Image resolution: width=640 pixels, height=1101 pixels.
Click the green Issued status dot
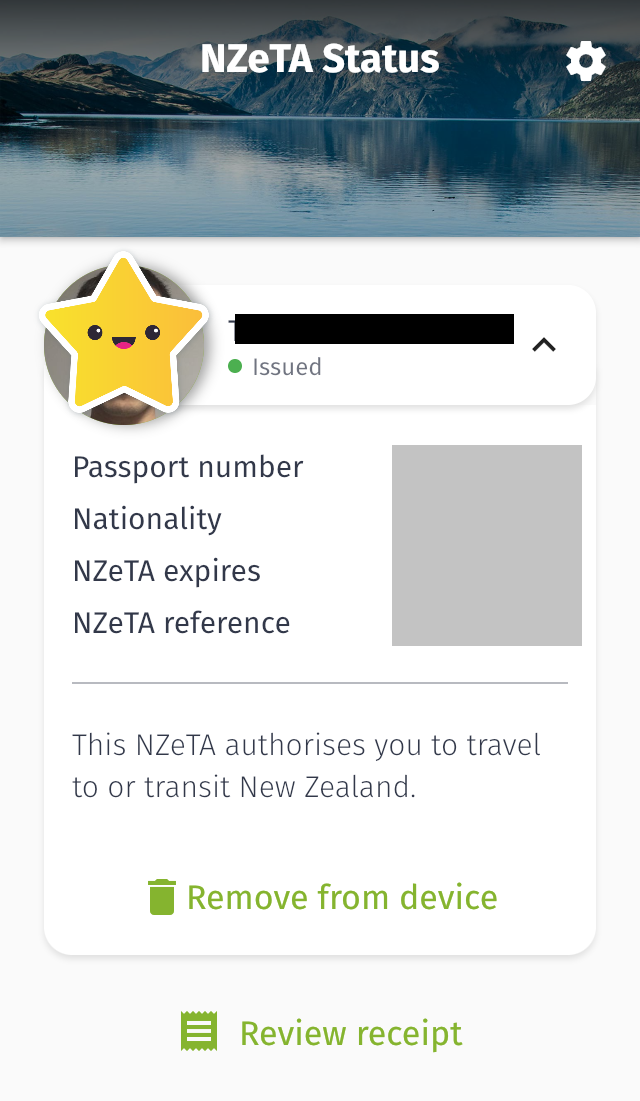pos(235,366)
